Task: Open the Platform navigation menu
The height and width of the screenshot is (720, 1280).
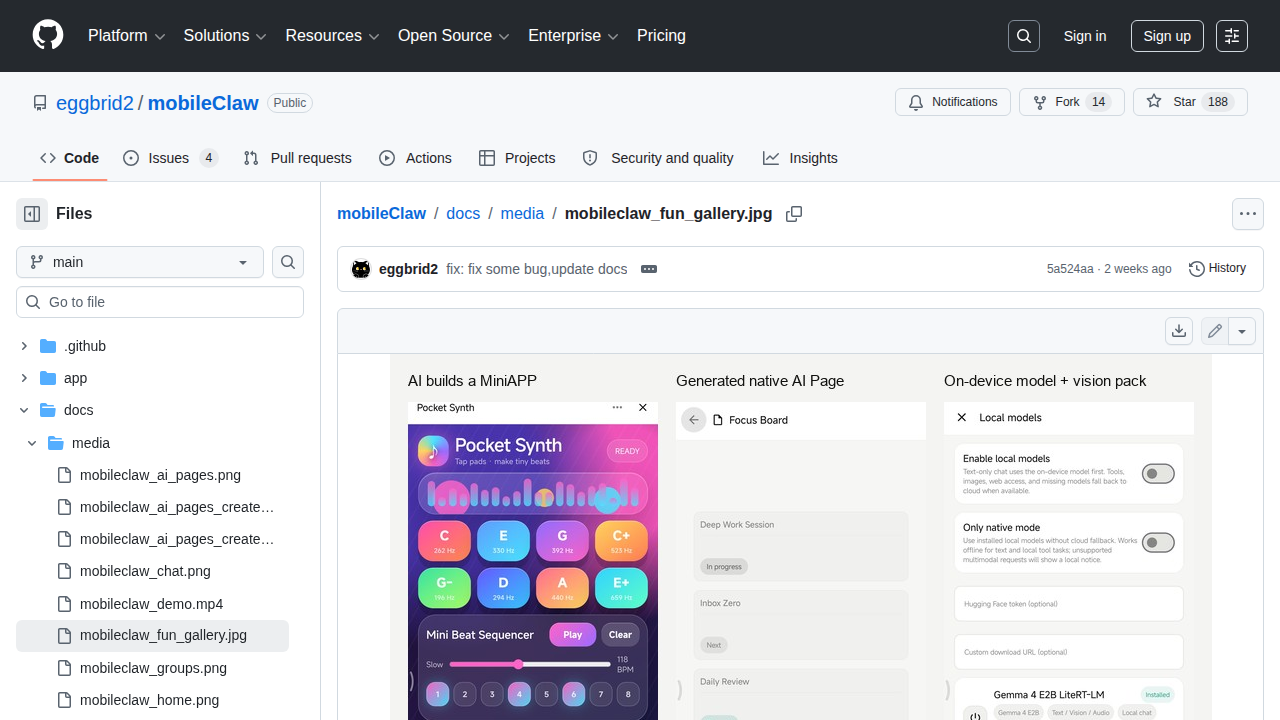Action: pyautogui.click(x=127, y=36)
